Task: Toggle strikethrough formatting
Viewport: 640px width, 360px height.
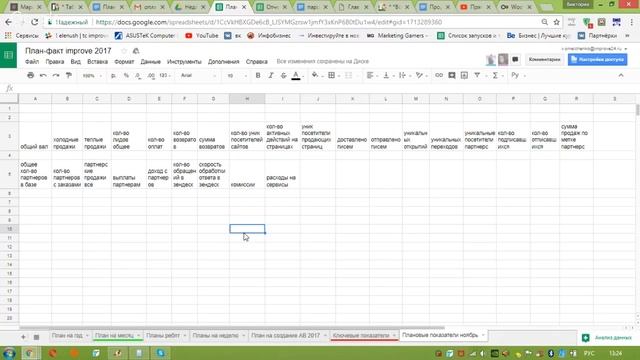Action: click(x=283, y=76)
